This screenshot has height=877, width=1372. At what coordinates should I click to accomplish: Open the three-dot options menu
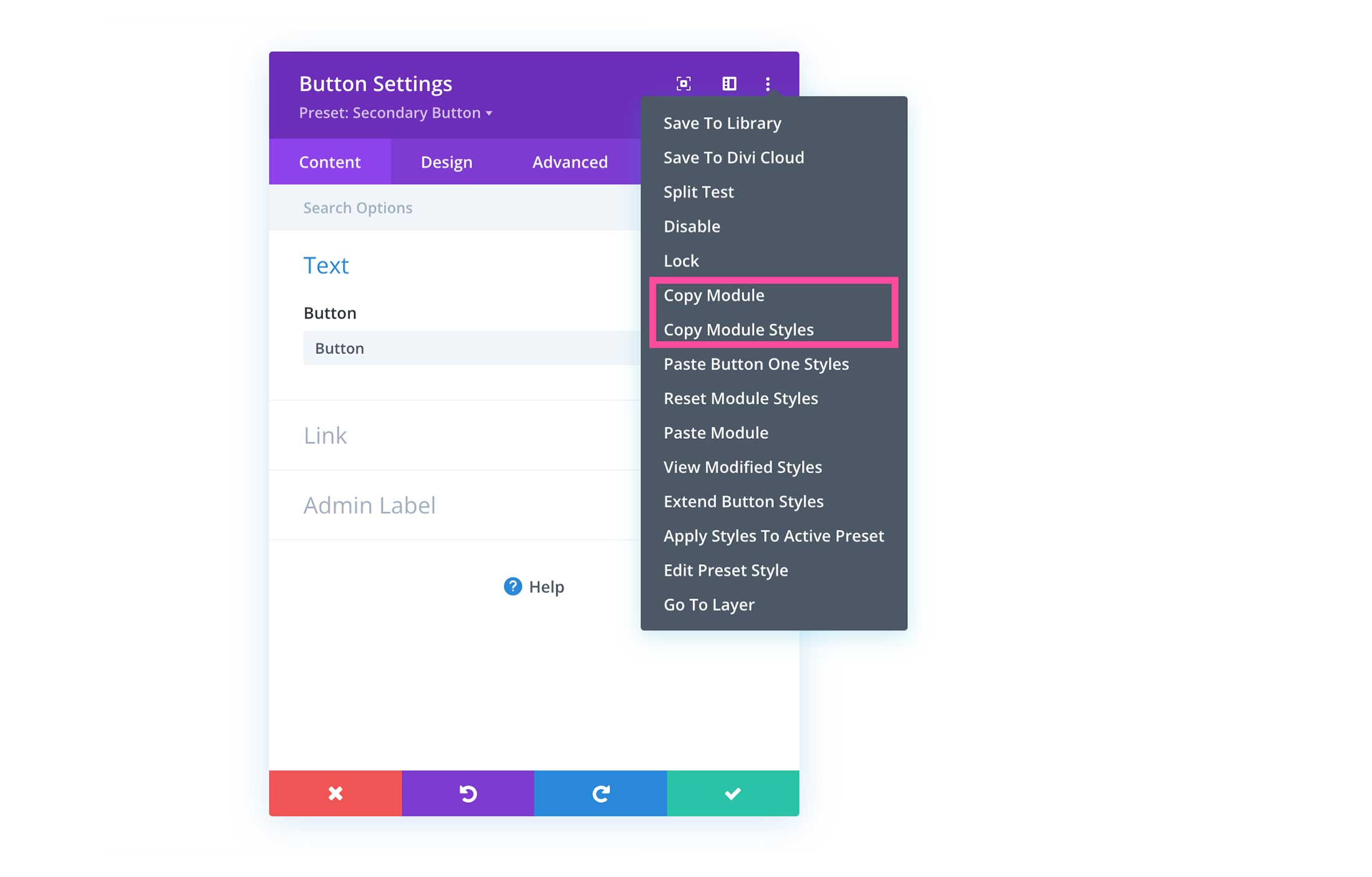coord(768,84)
